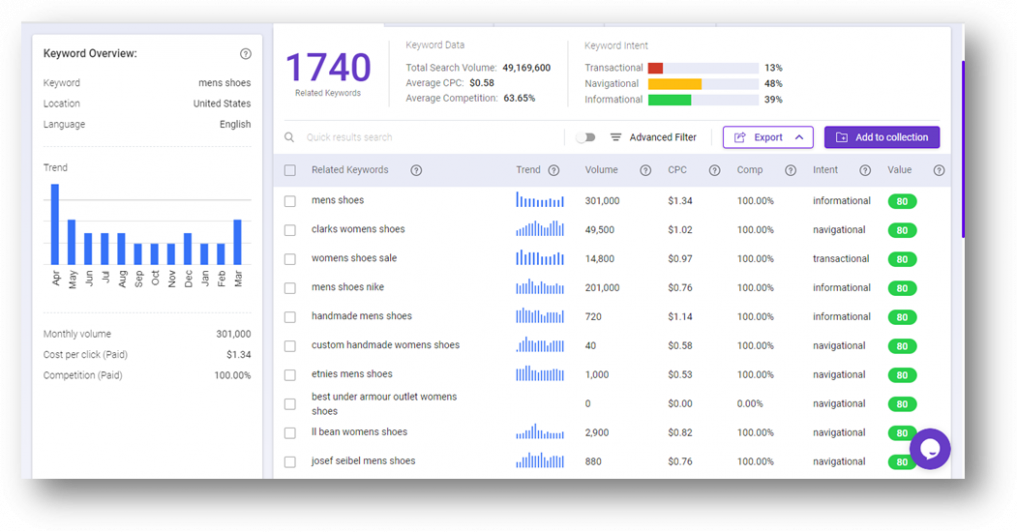Image resolution: width=1017 pixels, height=532 pixels.
Task: Click the Advanced Filter lines icon
Action: click(x=616, y=138)
